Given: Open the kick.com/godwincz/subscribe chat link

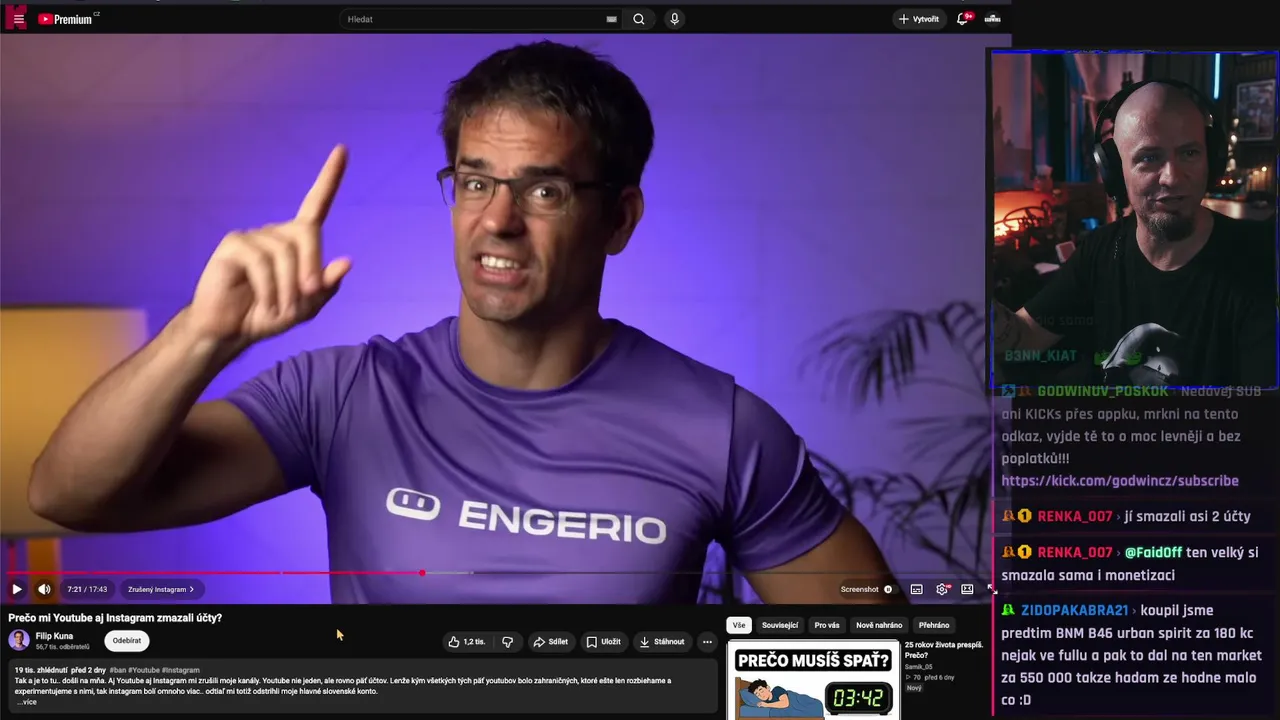Looking at the screenshot, I should [x=1120, y=481].
